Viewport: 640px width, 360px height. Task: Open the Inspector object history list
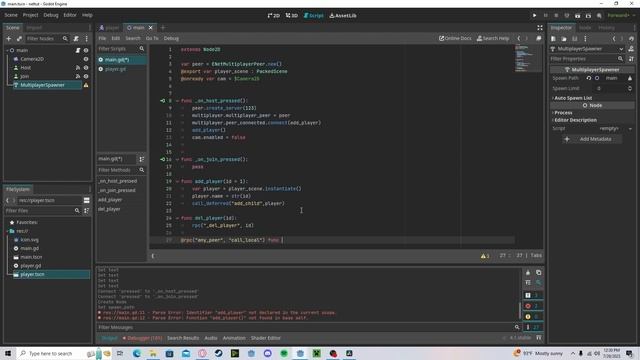point(631,39)
